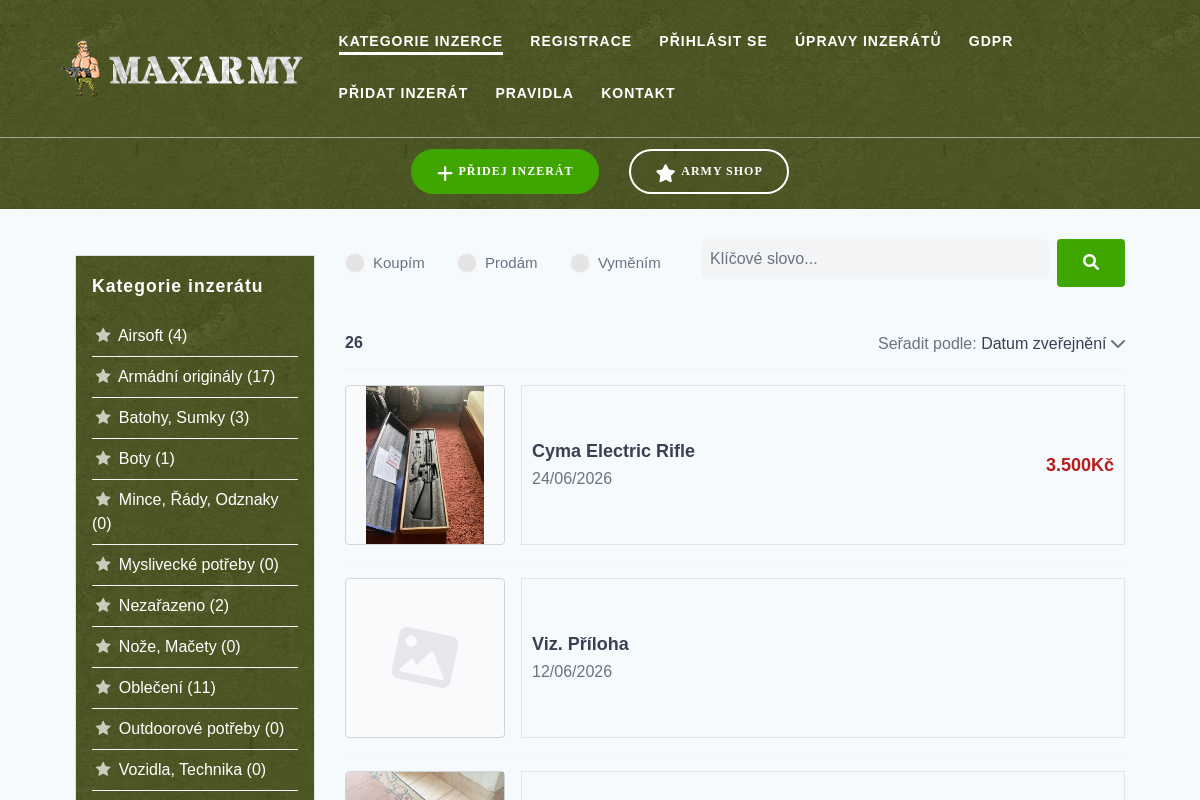Open the Myslivecké potřeby (0) category
This screenshot has width=1200, height=800.
[199, 564]
